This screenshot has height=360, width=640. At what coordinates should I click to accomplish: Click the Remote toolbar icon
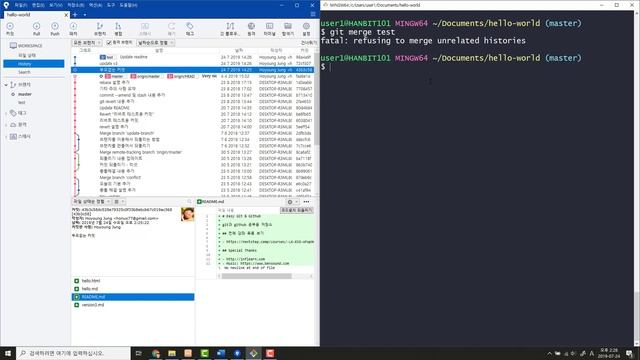coord(251,29)
